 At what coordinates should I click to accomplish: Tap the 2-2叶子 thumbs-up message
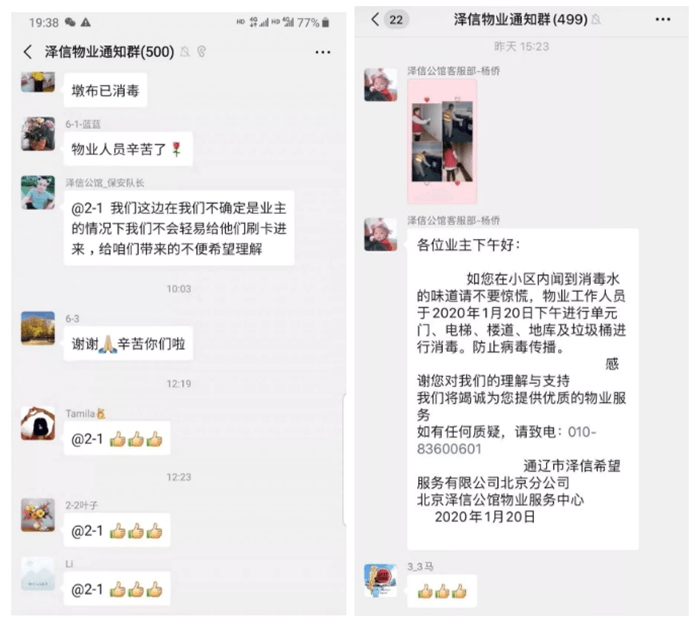117,530
